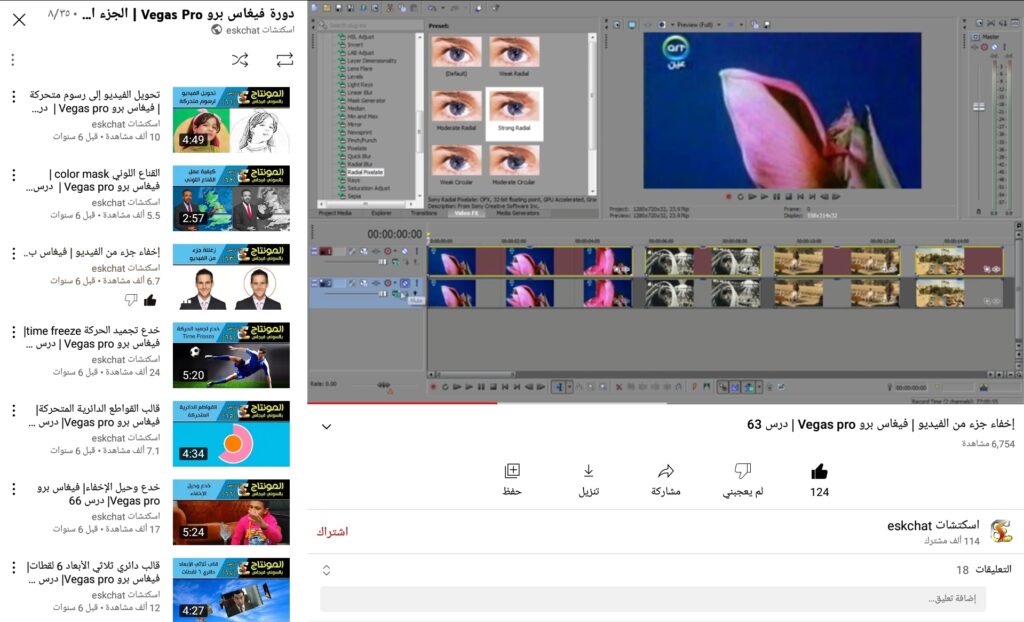Open options menu for color mask video
1024x622 pixels.
(x=13, y=175)
